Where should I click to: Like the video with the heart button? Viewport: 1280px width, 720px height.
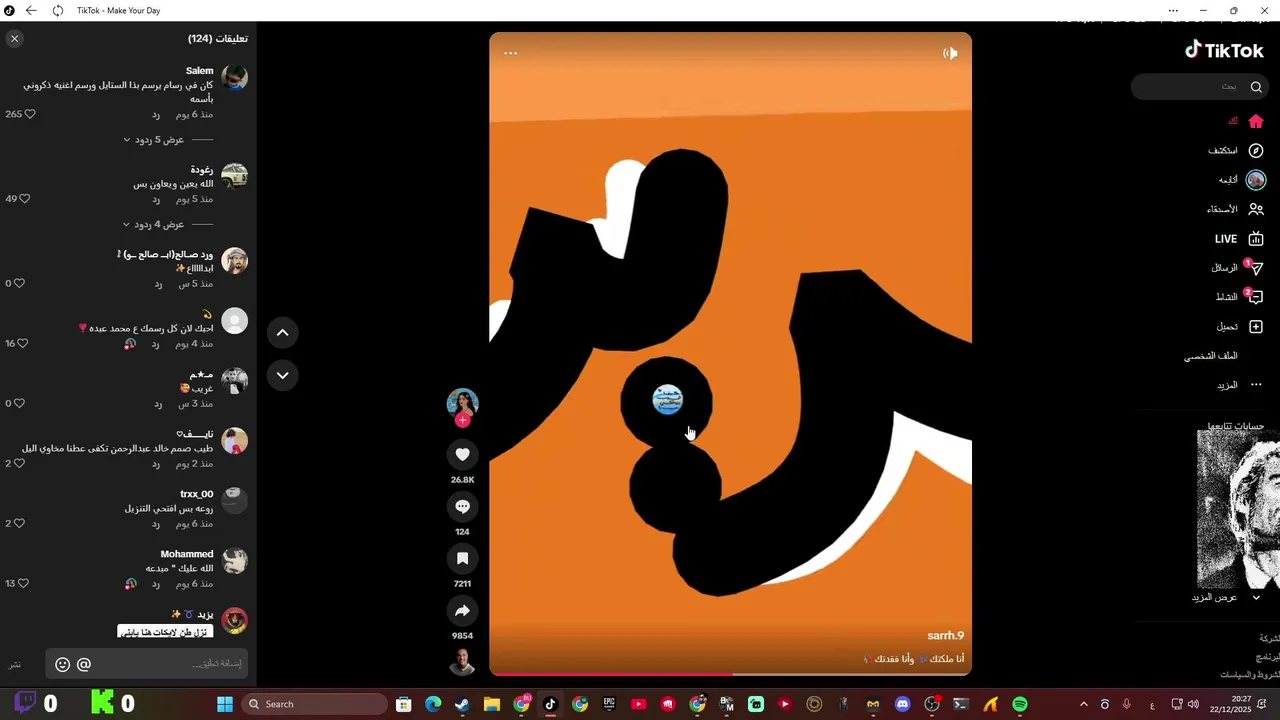click(462, 455)
